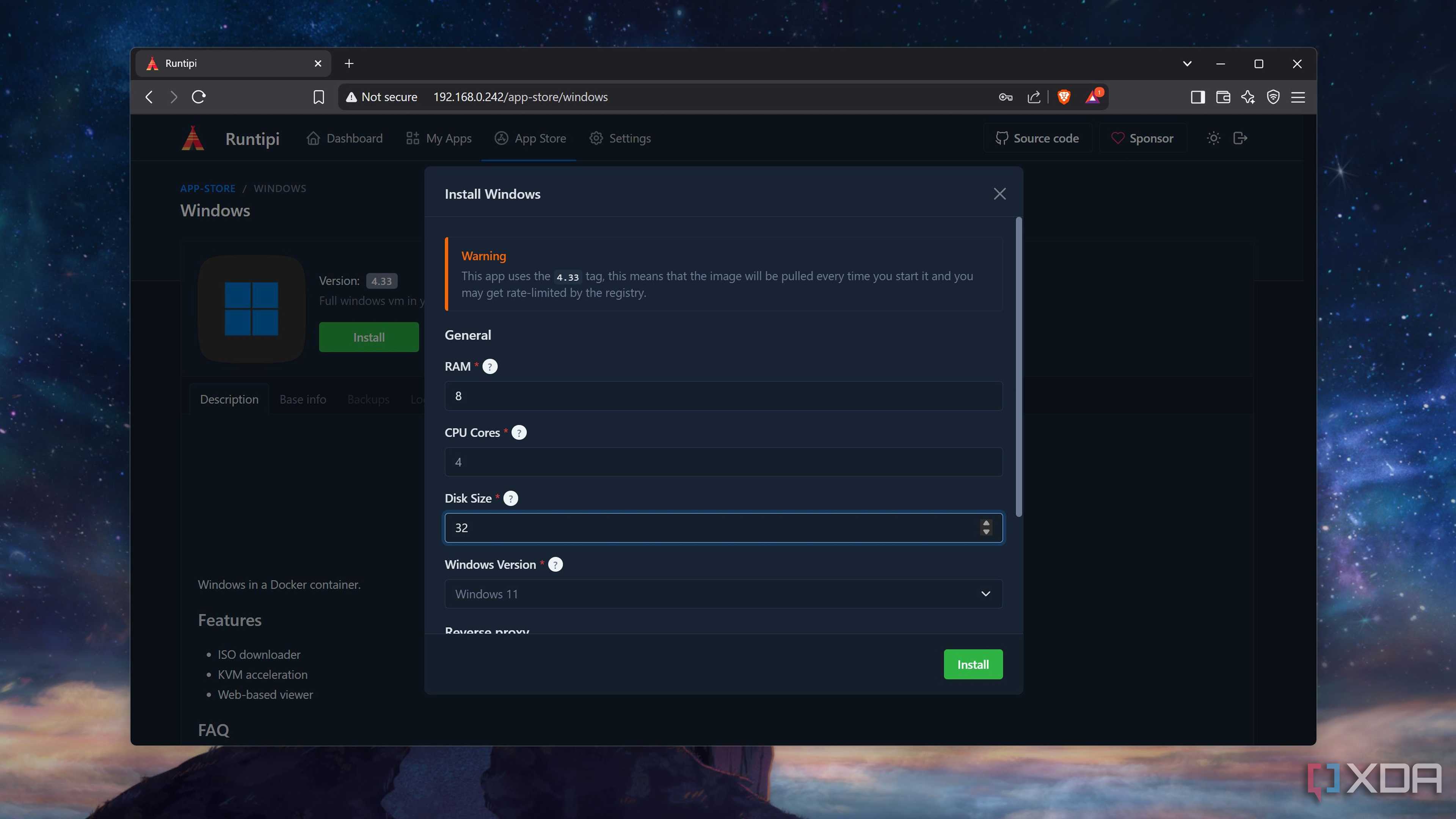Open the Brave Wallet icon
The height and width of the screenshot is (819, 1456).
(1222, 97)
